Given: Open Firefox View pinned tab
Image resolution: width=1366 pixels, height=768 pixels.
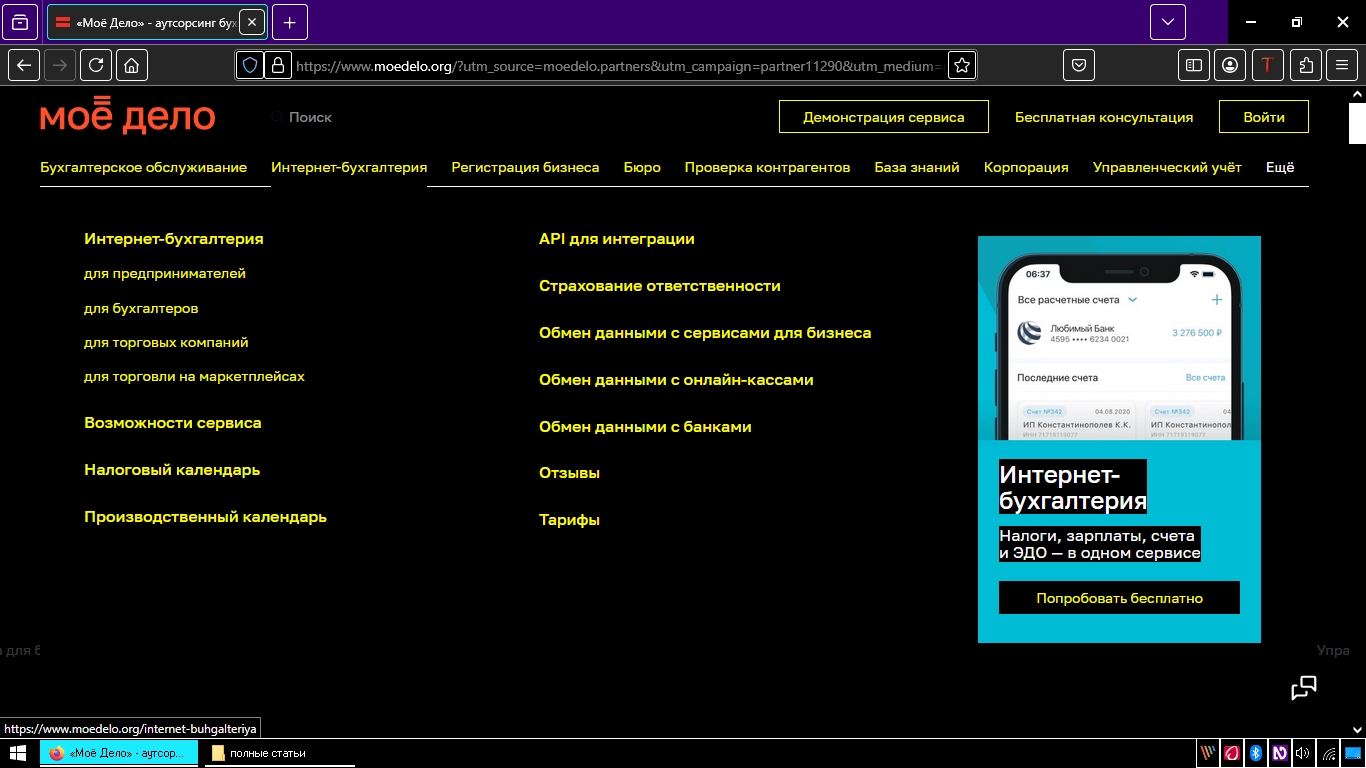Looking at the screenshot, I should (21, 22).
